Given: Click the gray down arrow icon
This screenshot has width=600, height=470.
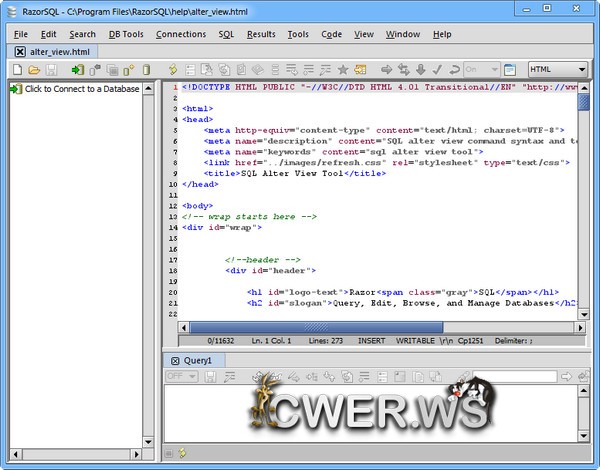Looking at the screenshot, I should [421, 70].
